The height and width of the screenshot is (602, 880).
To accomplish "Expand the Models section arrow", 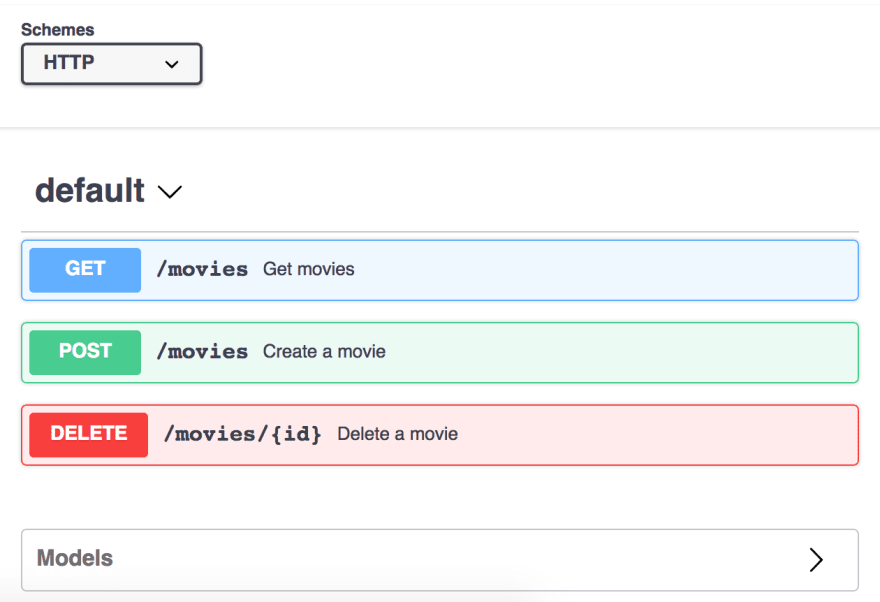I will click(x=816, y=559).
